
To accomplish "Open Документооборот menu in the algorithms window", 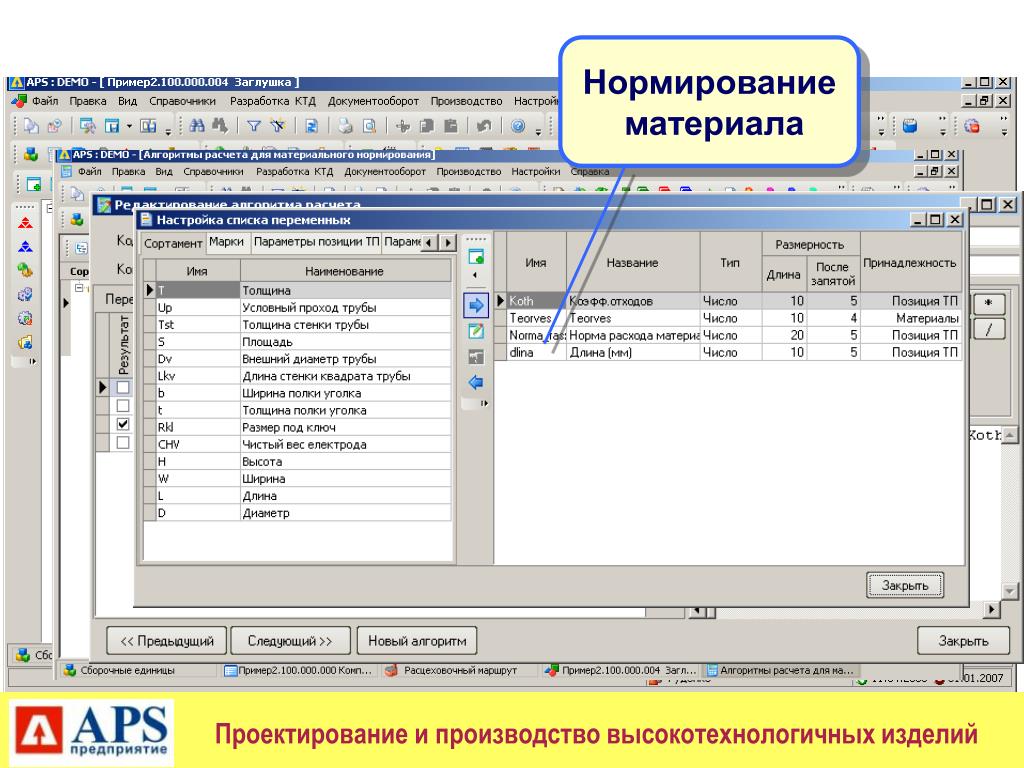I will [x=385, y=172].
